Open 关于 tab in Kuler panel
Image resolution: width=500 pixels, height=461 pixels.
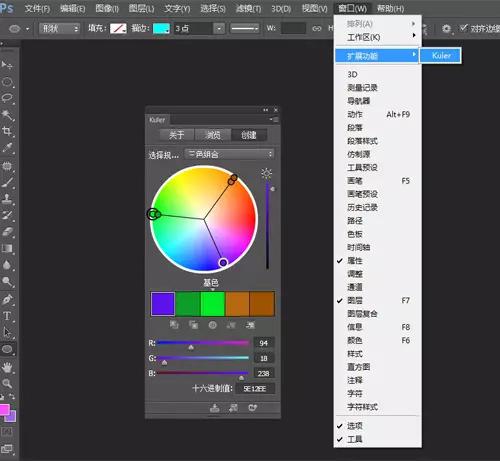point(177,135)
